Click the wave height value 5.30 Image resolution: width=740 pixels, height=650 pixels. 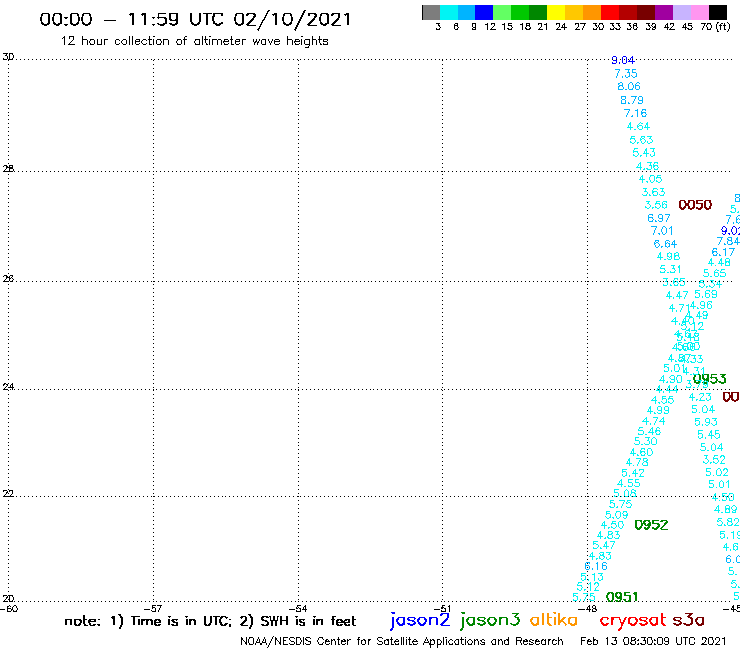[646, 442]
